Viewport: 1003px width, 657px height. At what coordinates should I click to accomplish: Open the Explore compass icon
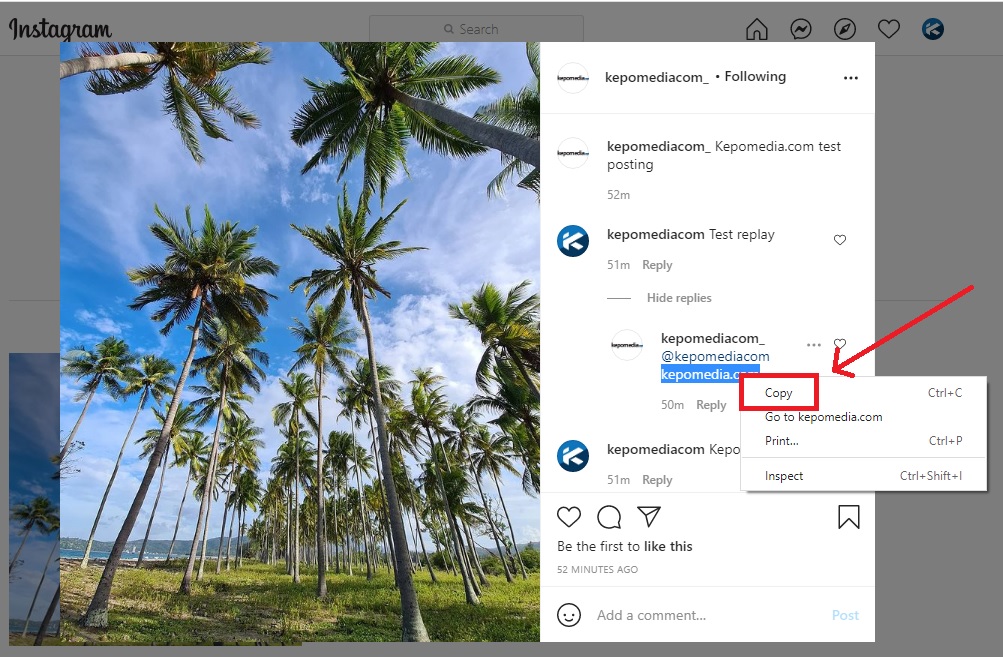[845, 29]
